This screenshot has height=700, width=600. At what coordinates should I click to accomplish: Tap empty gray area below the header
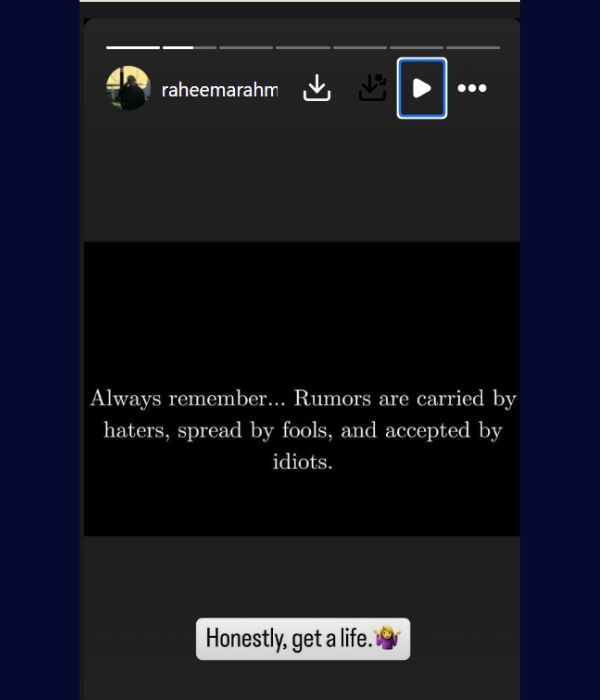(x=302, y=179)
